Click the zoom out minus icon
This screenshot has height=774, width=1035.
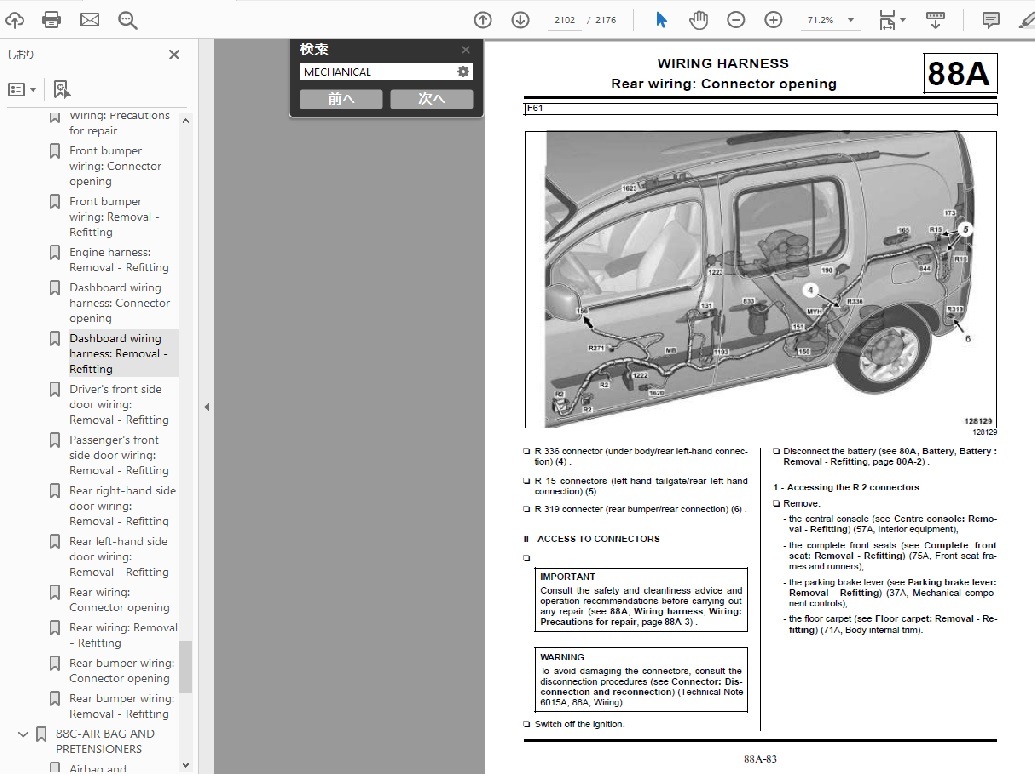pyautogui.click(x=736, y=19)
